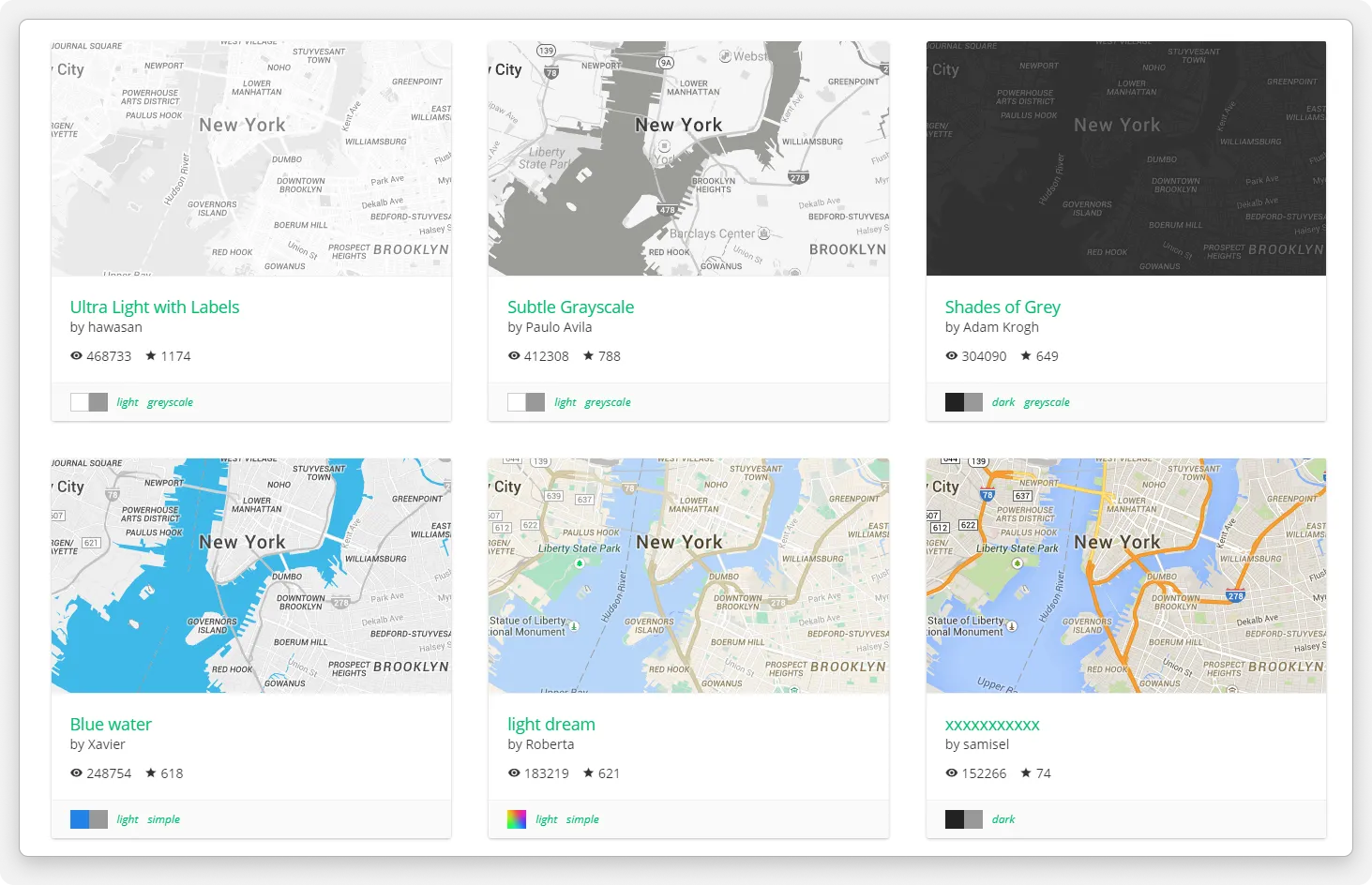
Task: Click the author text 'by hawasan'
Action: tap(106, 327)
